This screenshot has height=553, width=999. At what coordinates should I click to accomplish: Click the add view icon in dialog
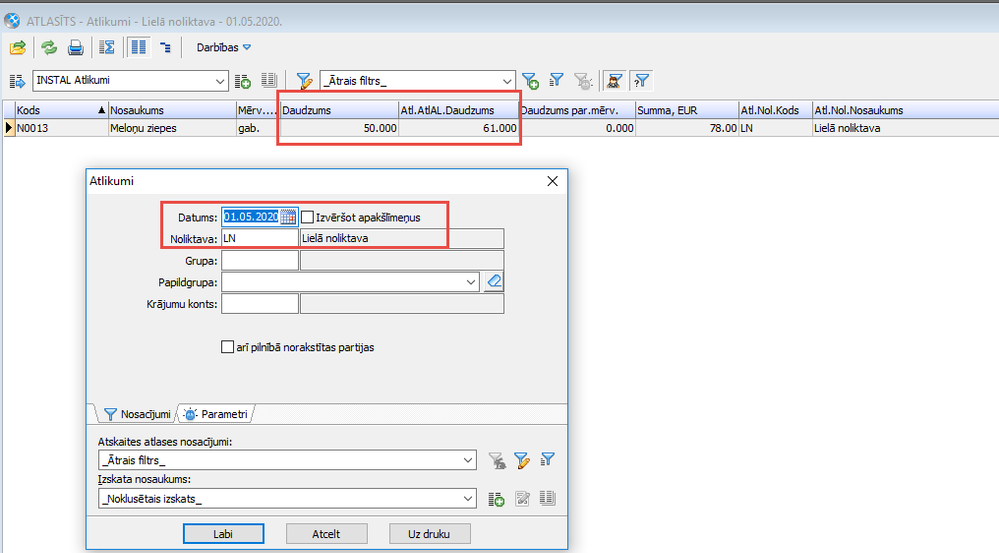(x=496, y=499)
